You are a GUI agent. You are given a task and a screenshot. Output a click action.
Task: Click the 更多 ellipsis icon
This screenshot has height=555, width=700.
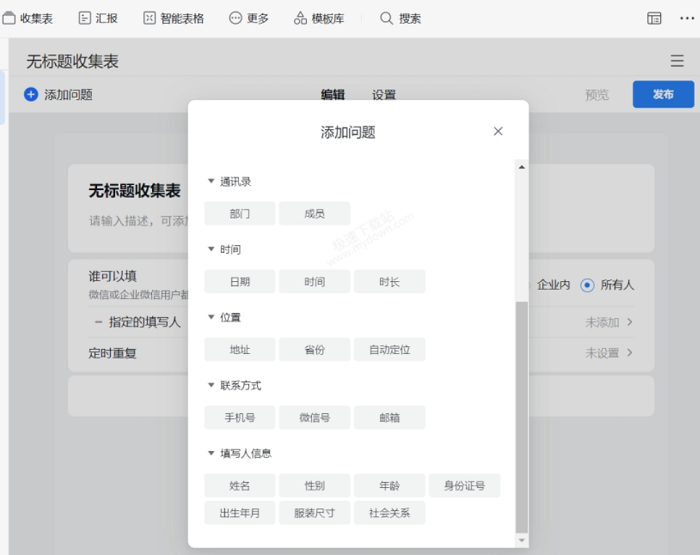pyautogui.click(x=236, y=18)
